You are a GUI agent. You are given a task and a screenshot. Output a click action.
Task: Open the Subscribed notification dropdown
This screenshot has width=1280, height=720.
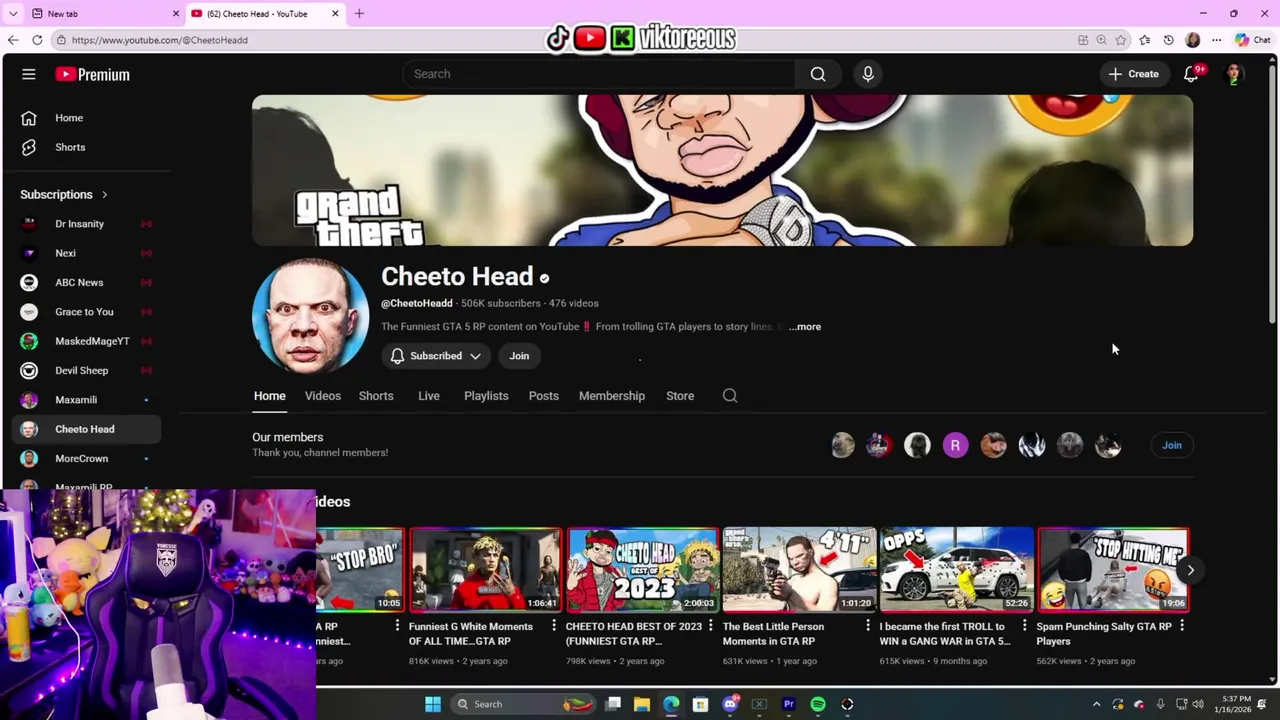point(436,356)
